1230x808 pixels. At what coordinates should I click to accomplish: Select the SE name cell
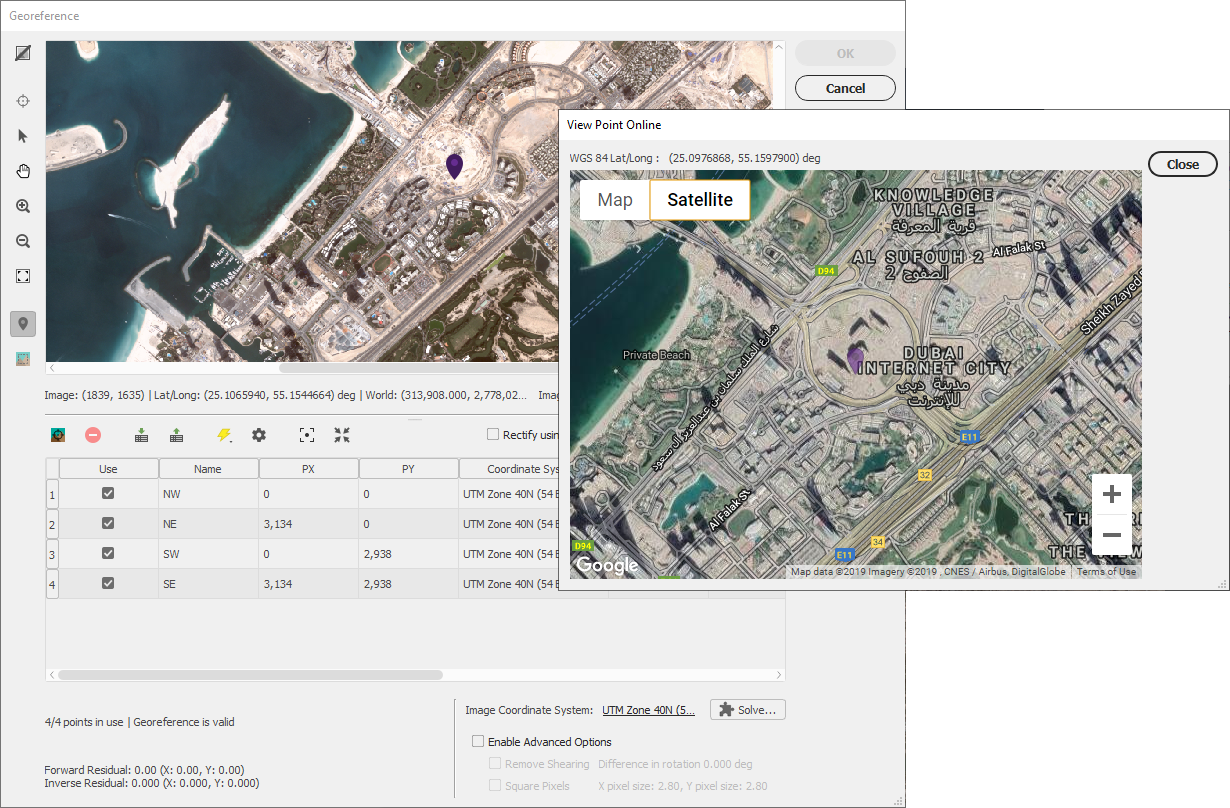pyautogui.click(x=208, y=584)
